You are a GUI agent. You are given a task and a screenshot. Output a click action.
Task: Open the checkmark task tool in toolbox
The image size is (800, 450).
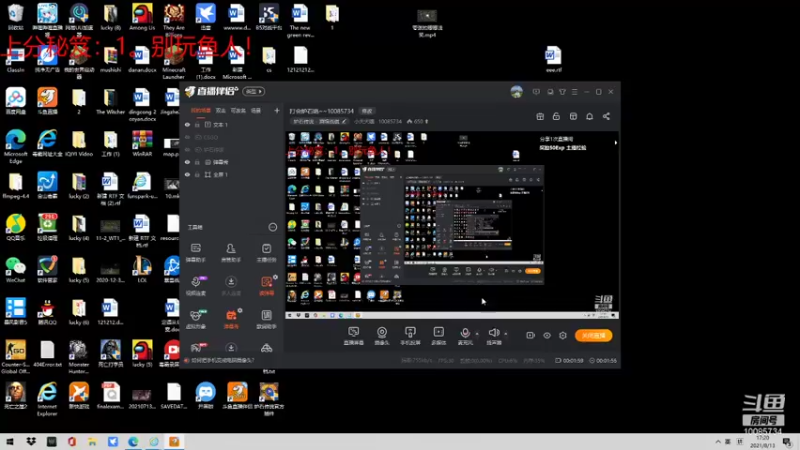[x=266, y=253]
